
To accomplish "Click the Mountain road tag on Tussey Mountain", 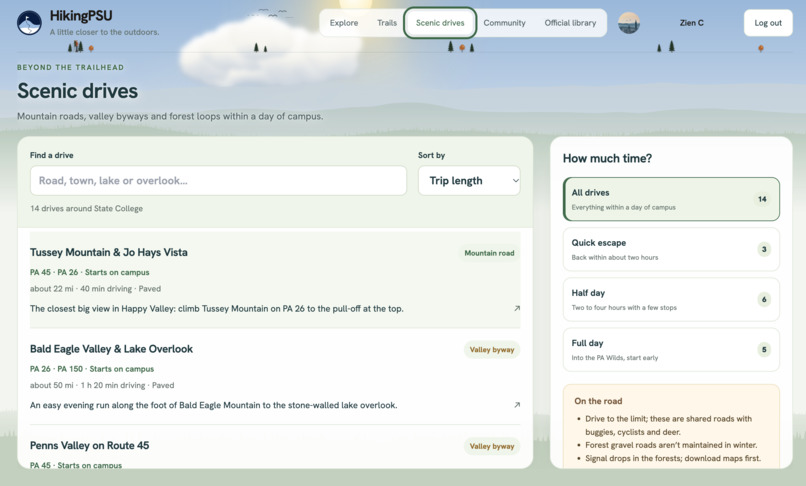I will [x=489, y=253].
